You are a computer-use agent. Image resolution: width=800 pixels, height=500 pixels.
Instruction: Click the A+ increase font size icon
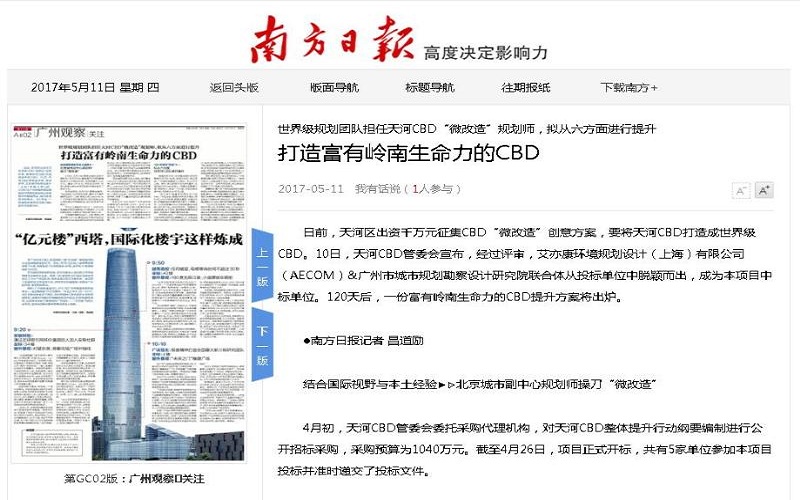[x=764, y=190]
